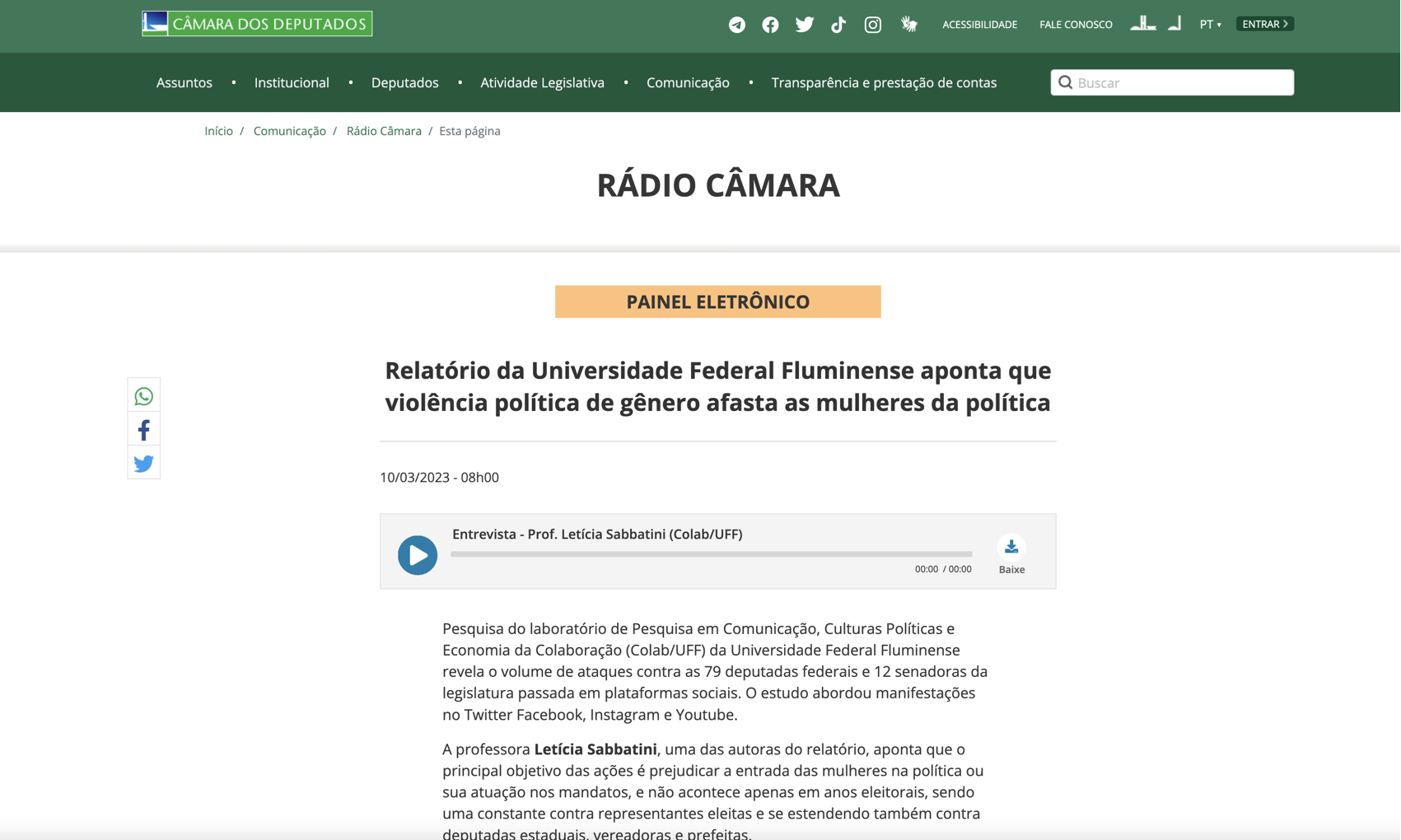1401x840 pixels.
Task: Click into the Buscar search field
Action: [x=1172, y=82]
